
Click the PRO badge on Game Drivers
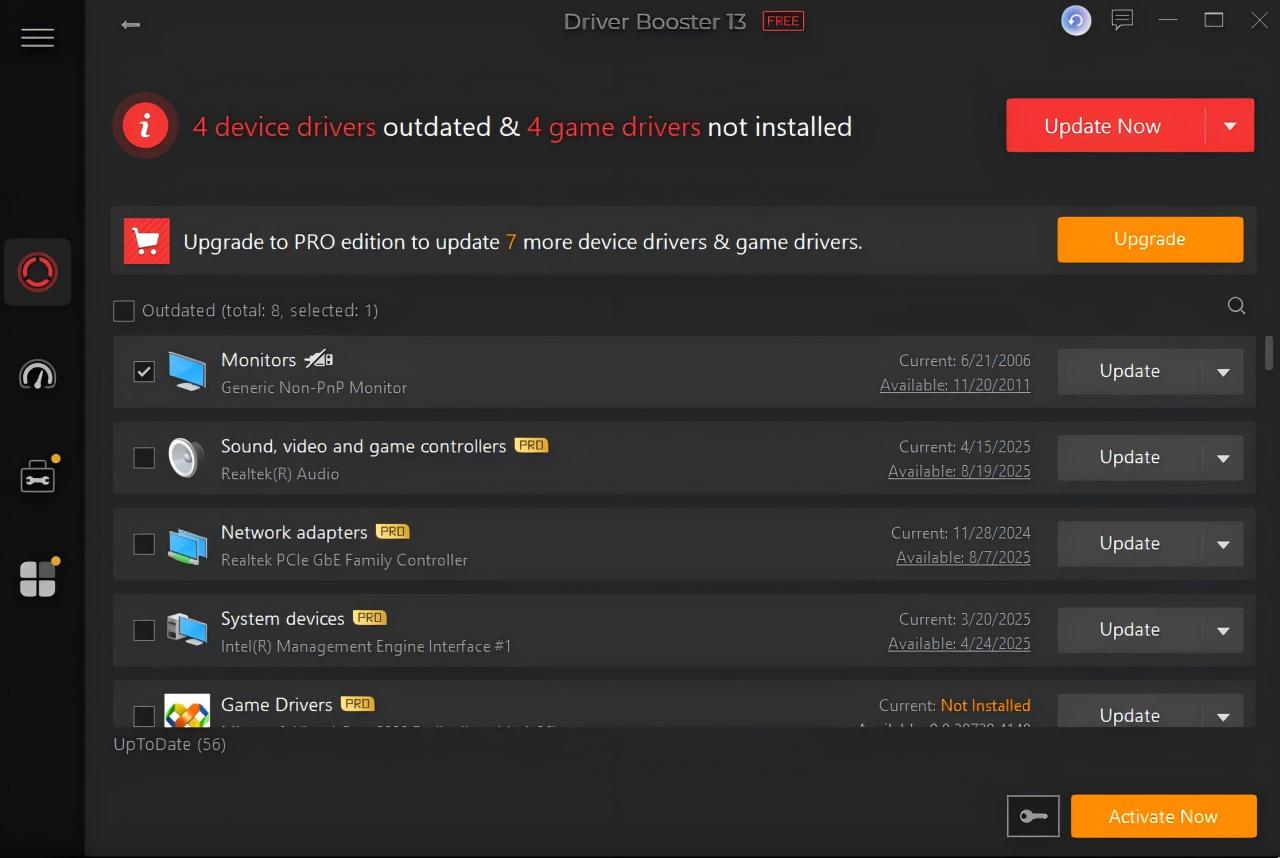tap(357, 703)
